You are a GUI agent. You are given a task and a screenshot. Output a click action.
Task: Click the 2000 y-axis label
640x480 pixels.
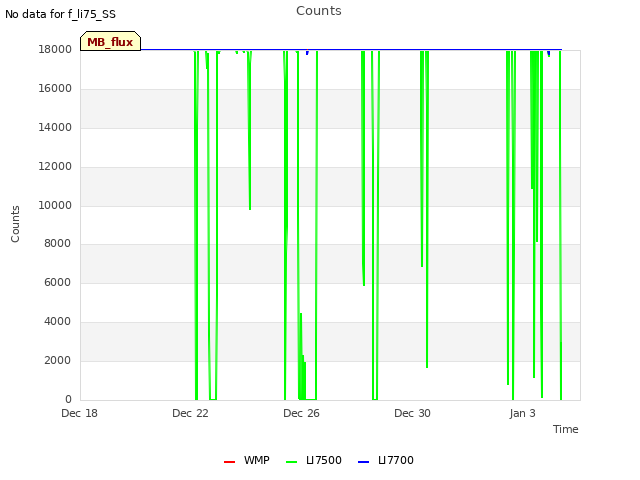coord(58,360)
